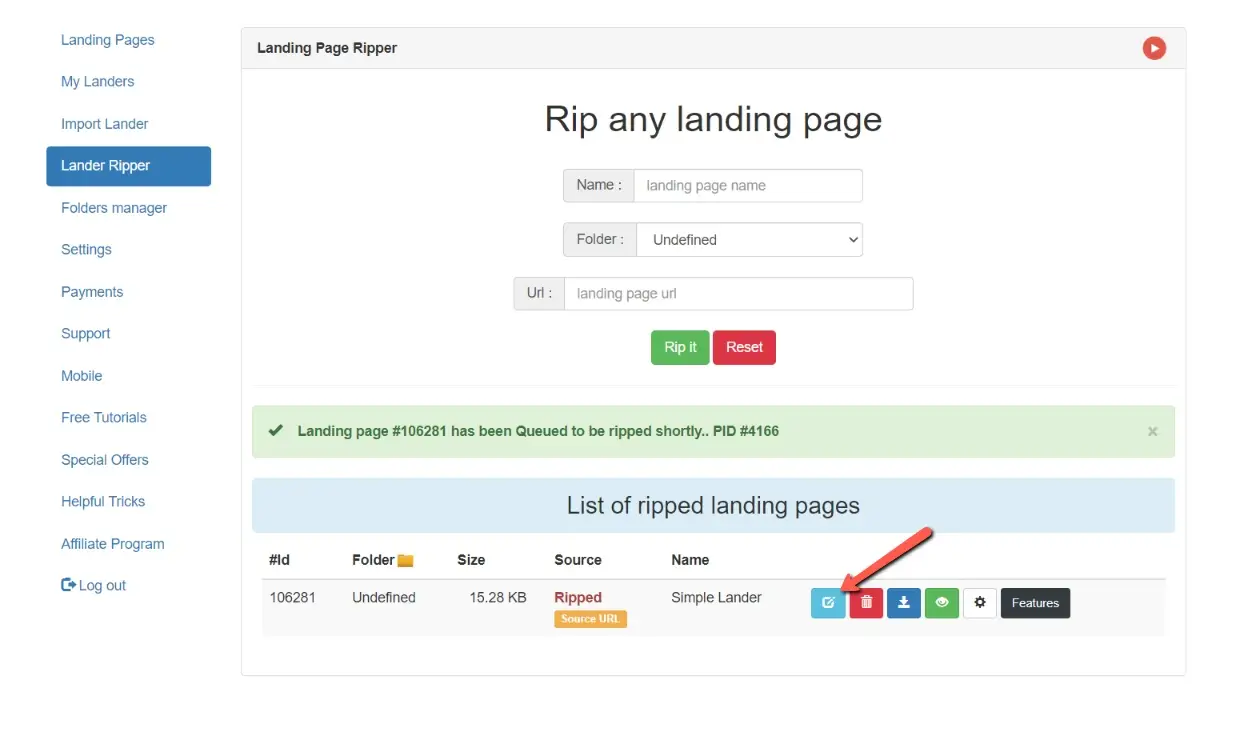This screenshot has height=730, width=1235.
Task: Focus the landing page url input
Action: (x=738, y=294)
